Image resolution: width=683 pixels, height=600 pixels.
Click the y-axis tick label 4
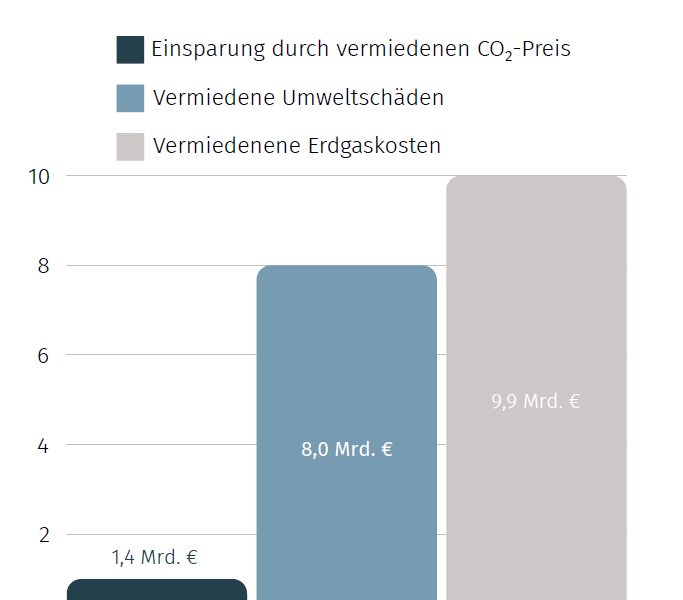pos(43,446)
